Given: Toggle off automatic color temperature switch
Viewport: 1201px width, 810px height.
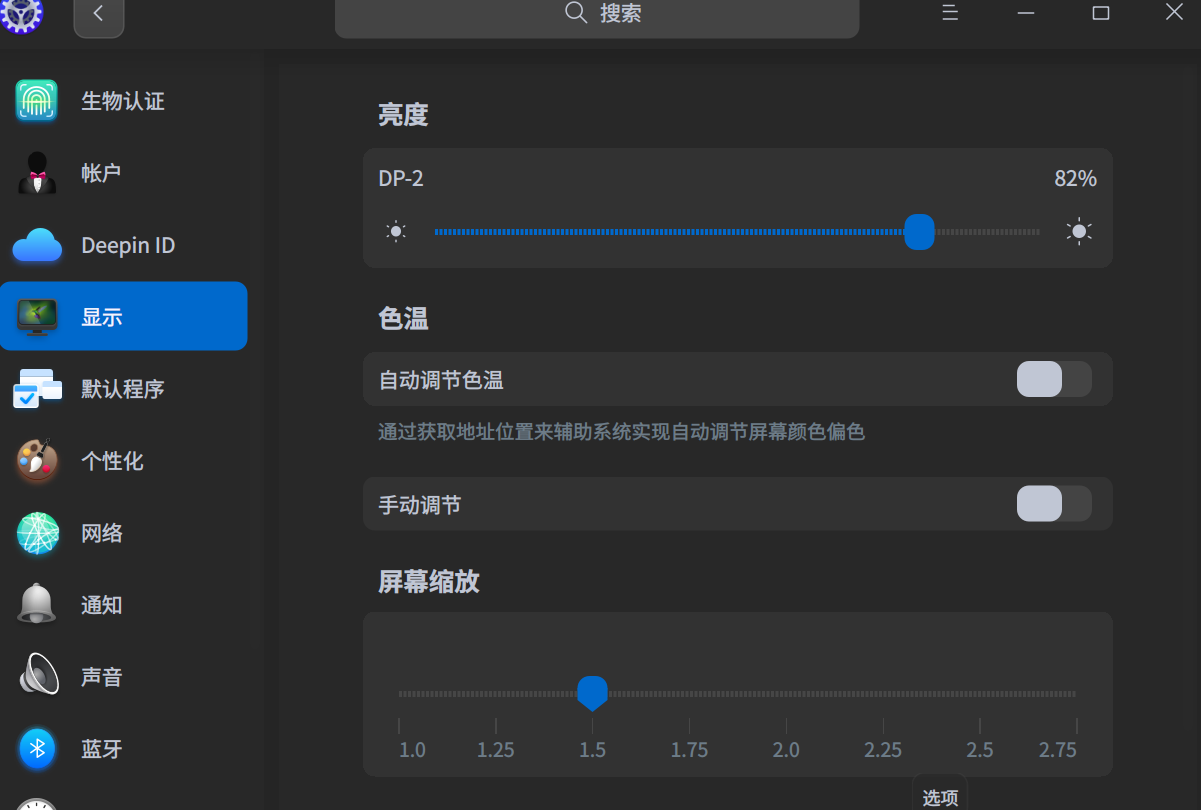Looking at the screenshot, I should pos(1052,379).
